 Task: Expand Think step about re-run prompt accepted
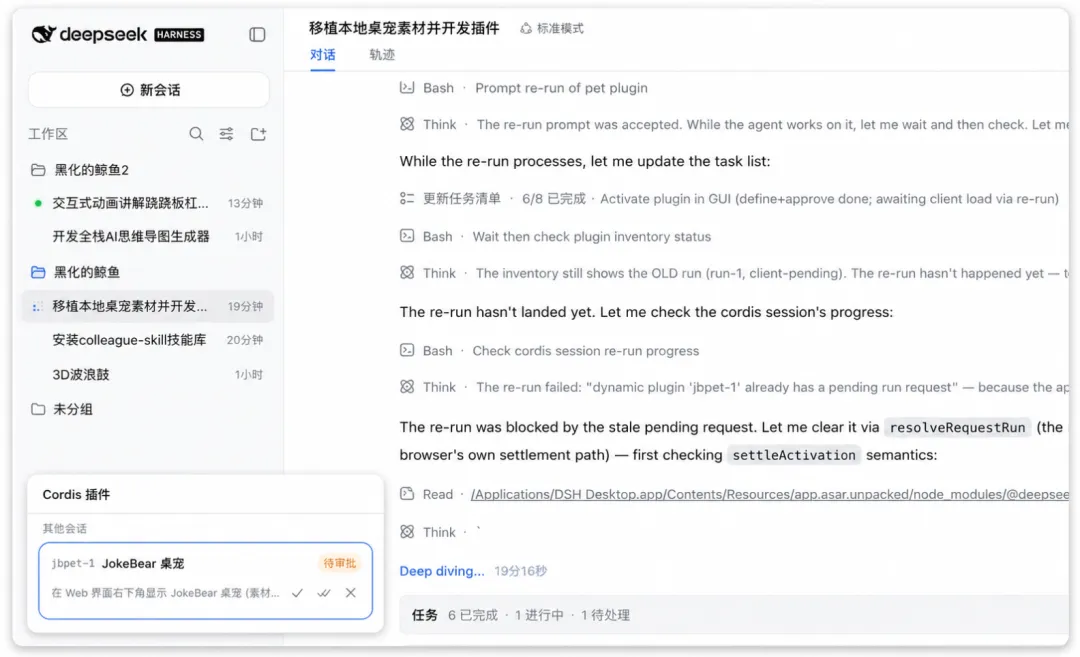coord(734,125)
